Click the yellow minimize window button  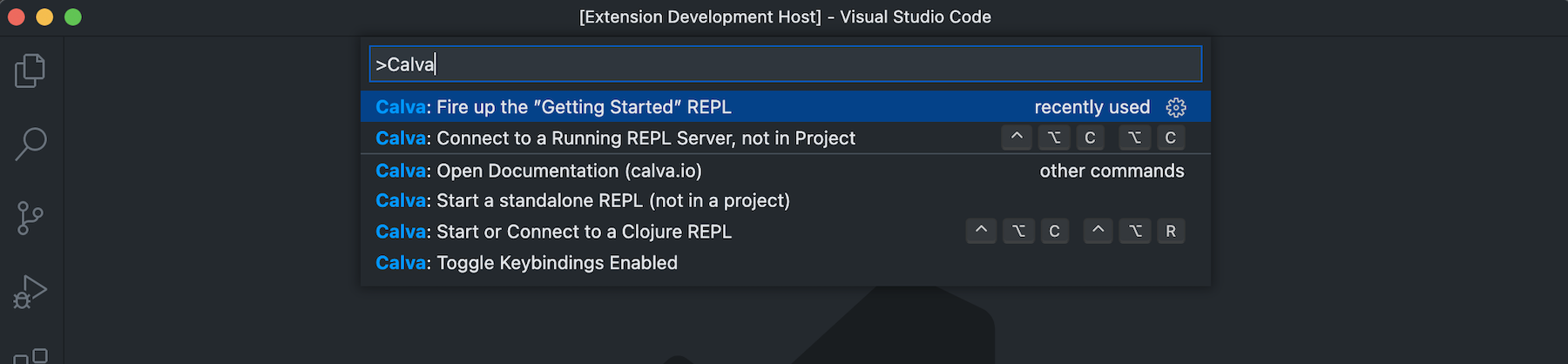[x=44, y=17]
